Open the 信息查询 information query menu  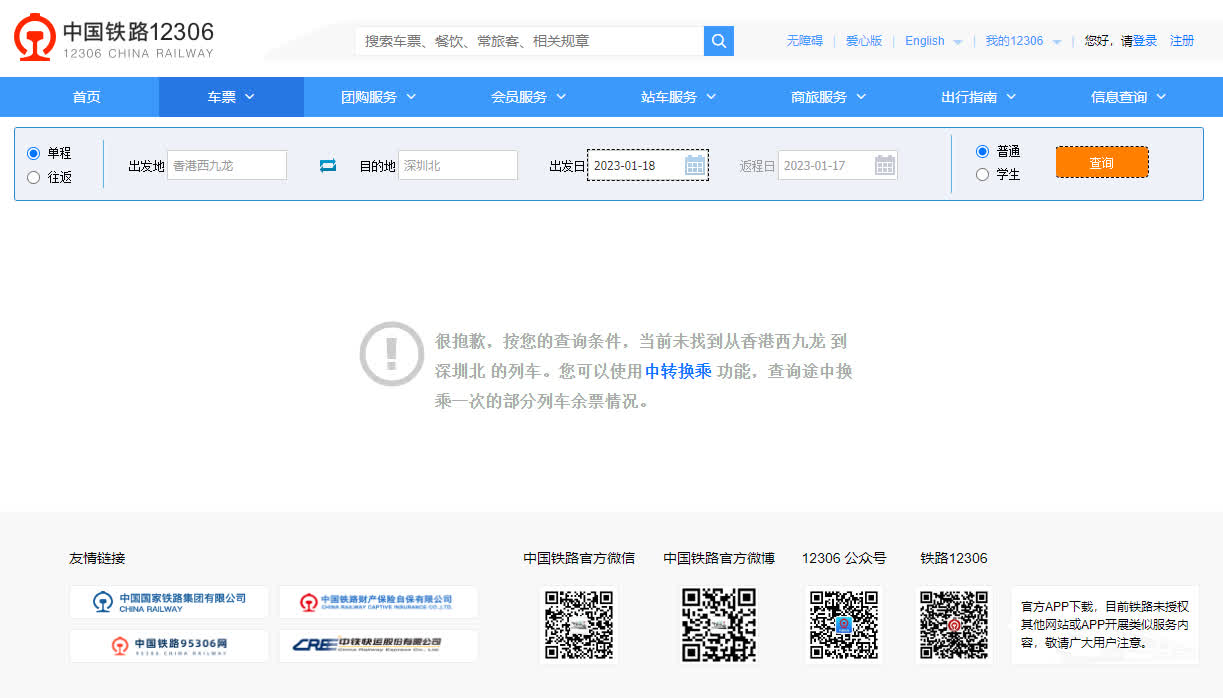(1128, 97)
